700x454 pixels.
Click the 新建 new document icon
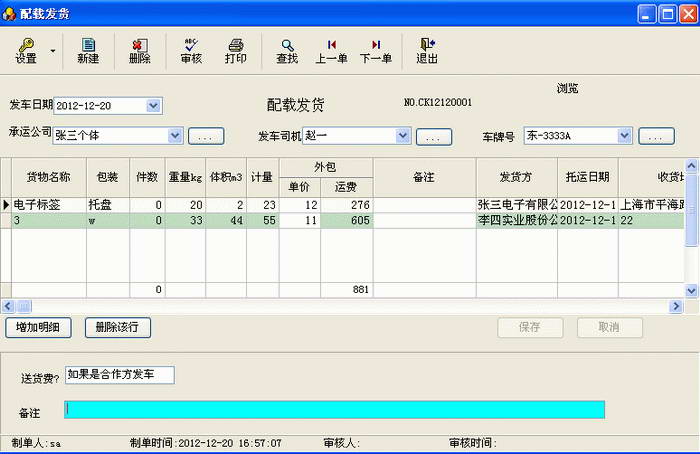click(x=88, y=51)
